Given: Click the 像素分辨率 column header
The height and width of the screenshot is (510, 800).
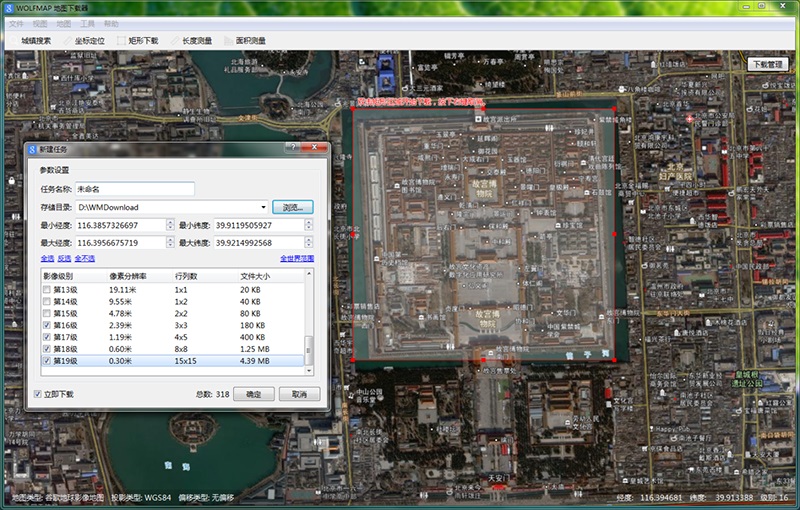Looking at the screenshot, I should pos(139,276).
